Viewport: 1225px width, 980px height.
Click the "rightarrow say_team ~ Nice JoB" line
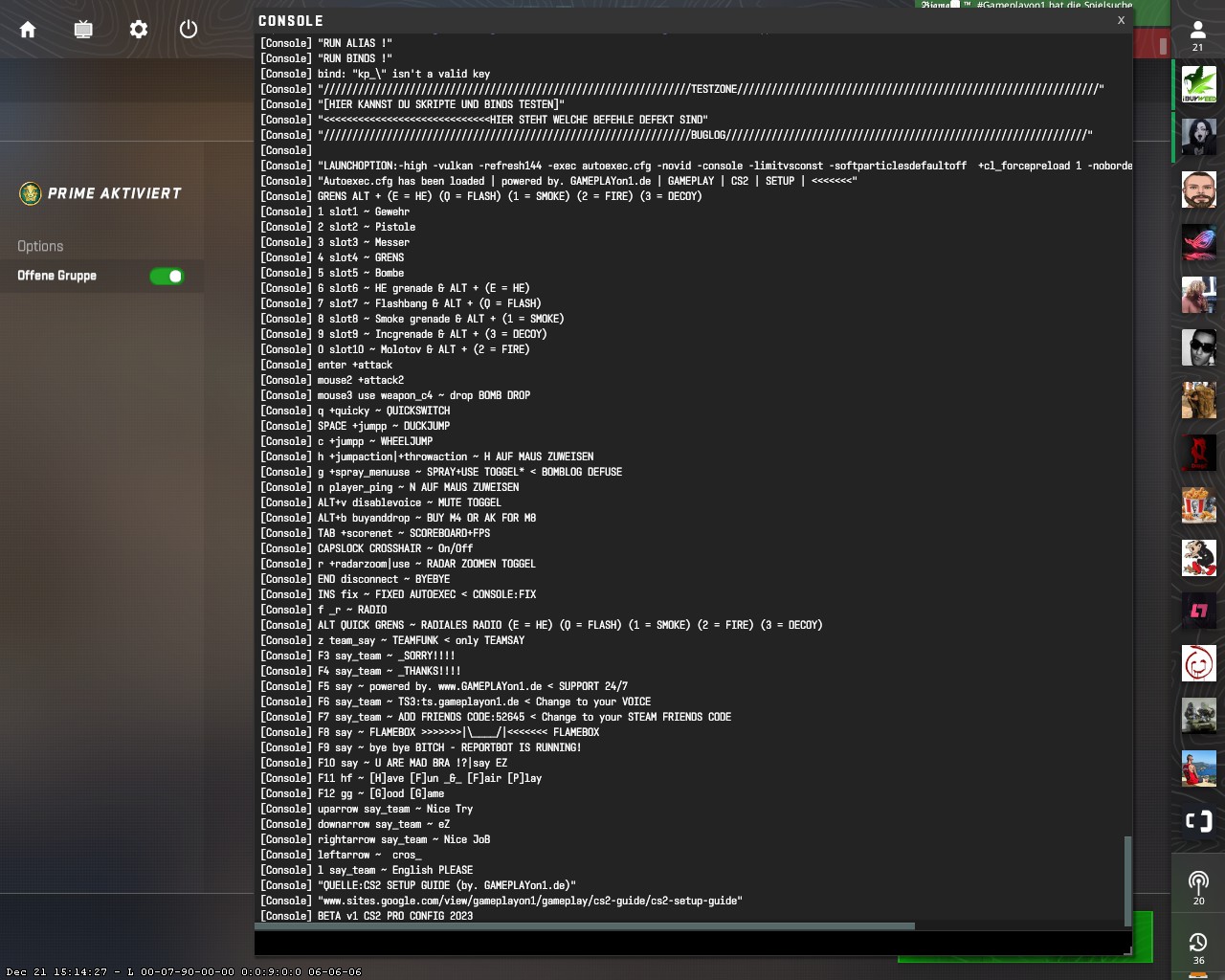[x=375, y=839]
